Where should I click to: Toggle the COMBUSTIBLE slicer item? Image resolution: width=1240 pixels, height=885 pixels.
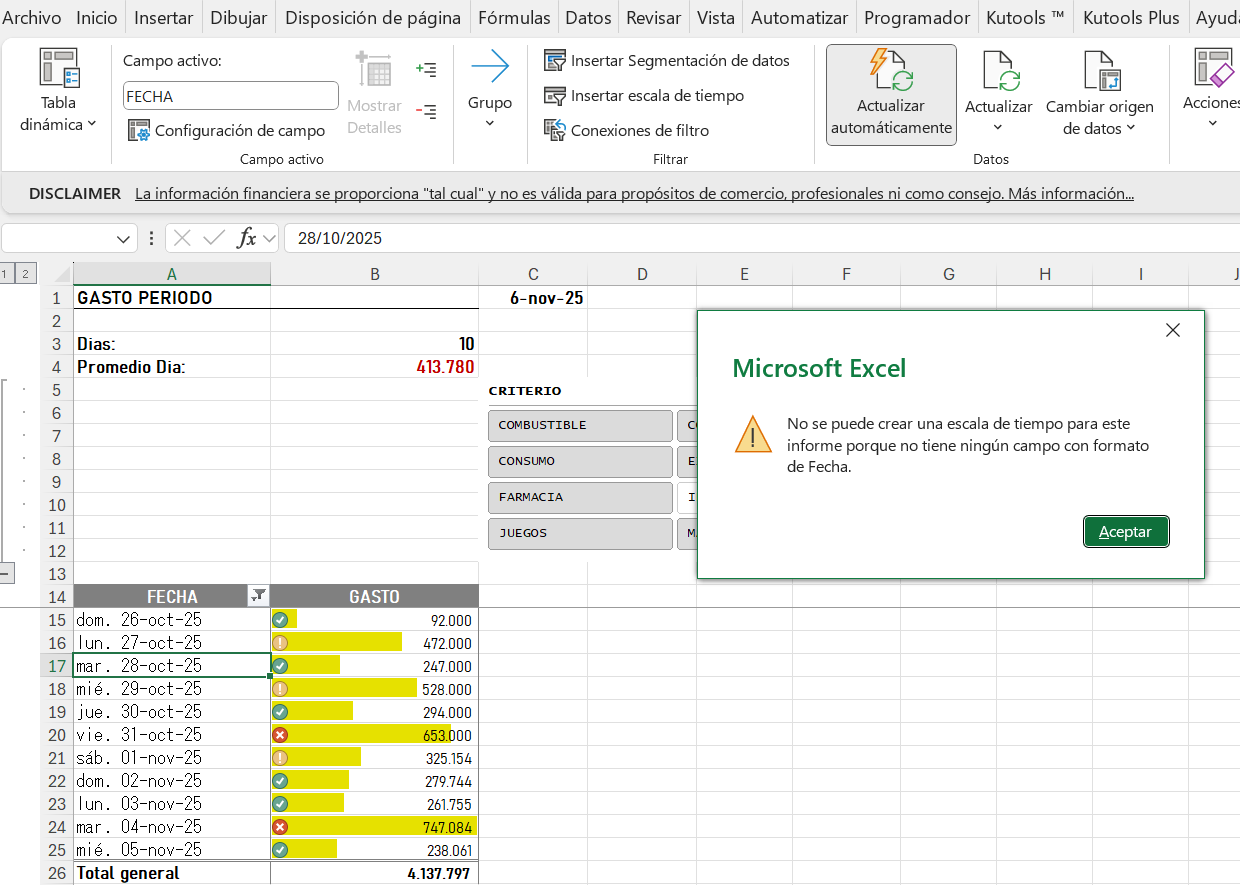(x=580, y=425)
